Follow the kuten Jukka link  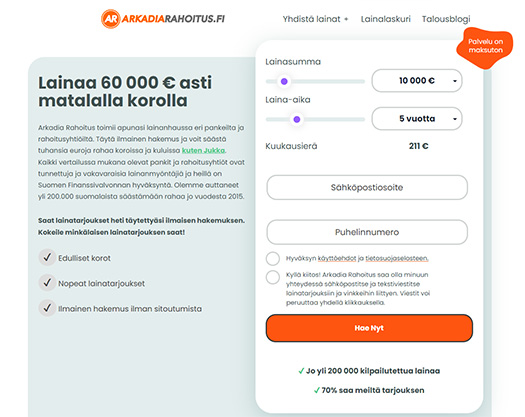tap(203, 150)
